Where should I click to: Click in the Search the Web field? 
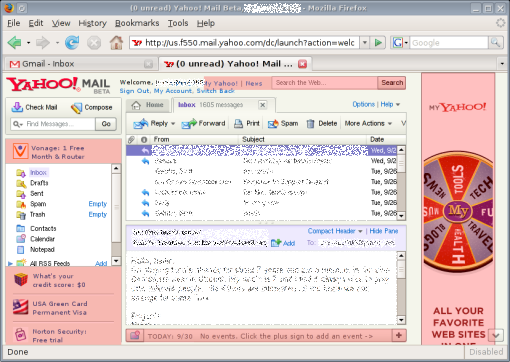click(x=325, y=83)
